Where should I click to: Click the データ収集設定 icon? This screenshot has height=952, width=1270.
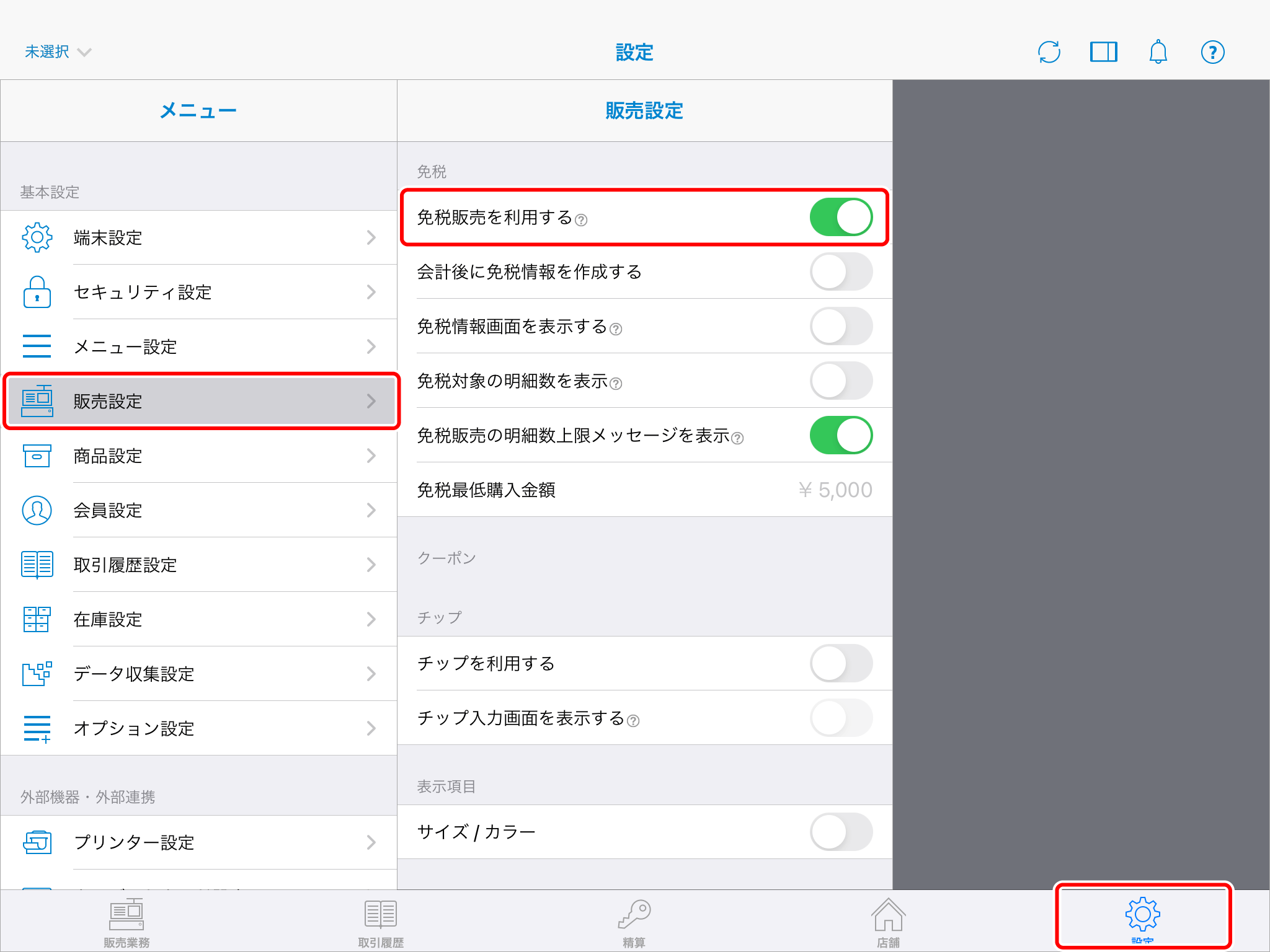pos(37,674)
